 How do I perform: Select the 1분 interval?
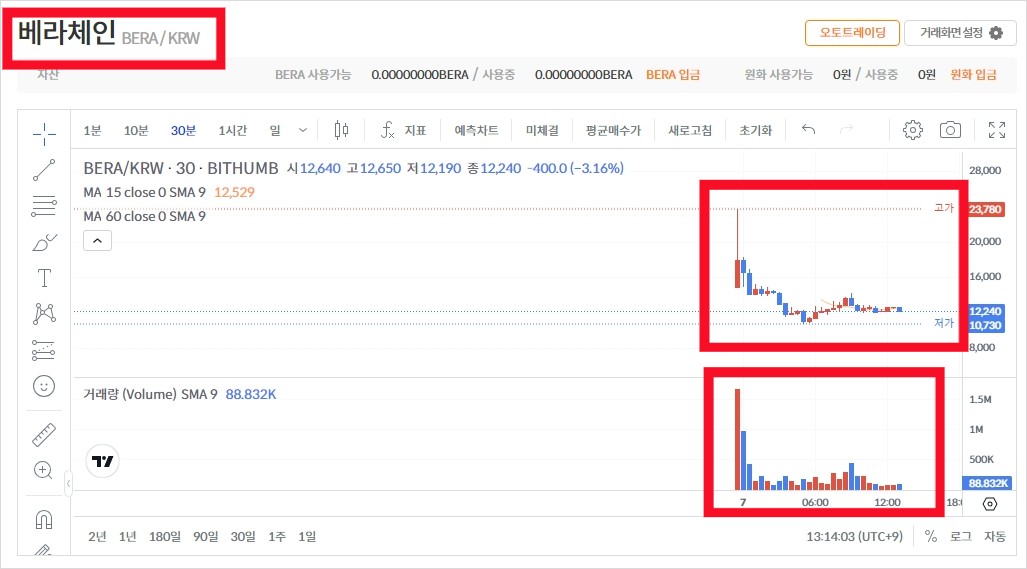pos(92,130)
